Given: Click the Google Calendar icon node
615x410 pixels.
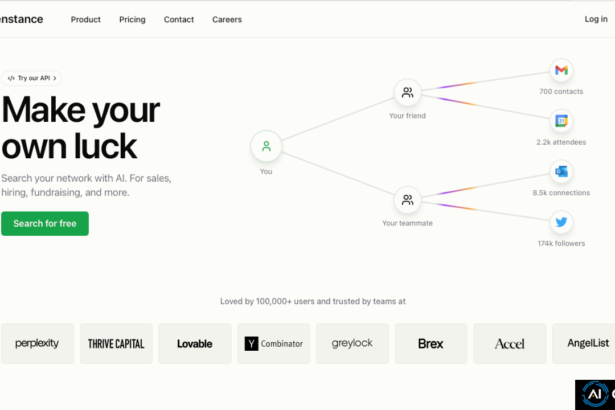Looking at the screenshot, I should [x=561, y=121].
